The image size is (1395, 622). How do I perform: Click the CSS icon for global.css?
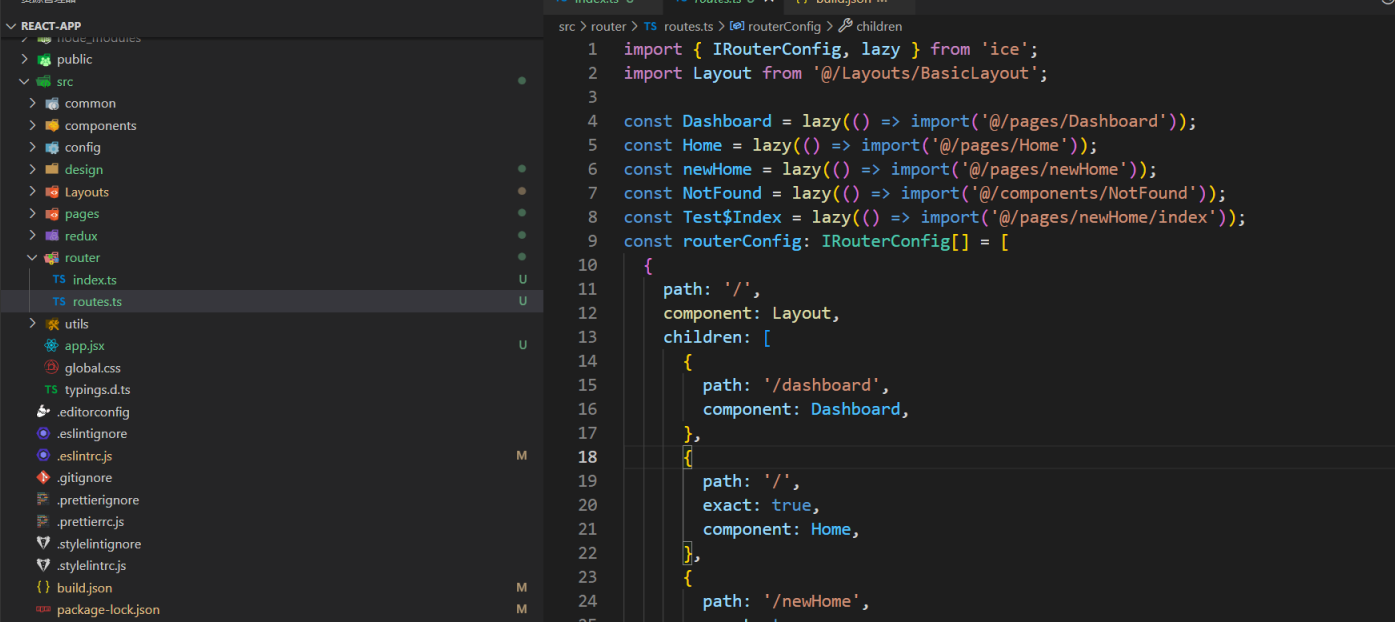tap(51, 368)
